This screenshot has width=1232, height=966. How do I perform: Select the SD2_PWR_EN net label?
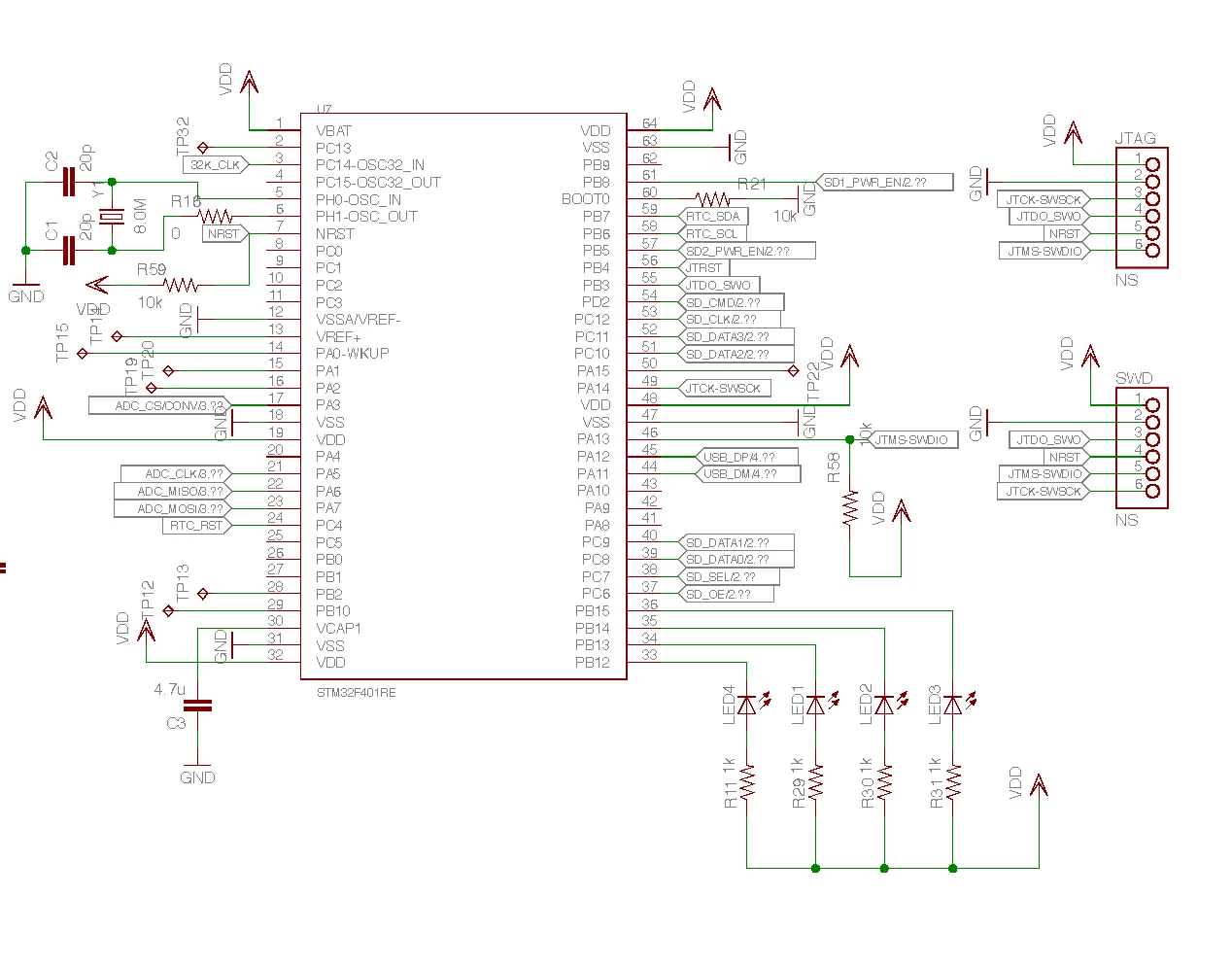click(x=744, y=251)
